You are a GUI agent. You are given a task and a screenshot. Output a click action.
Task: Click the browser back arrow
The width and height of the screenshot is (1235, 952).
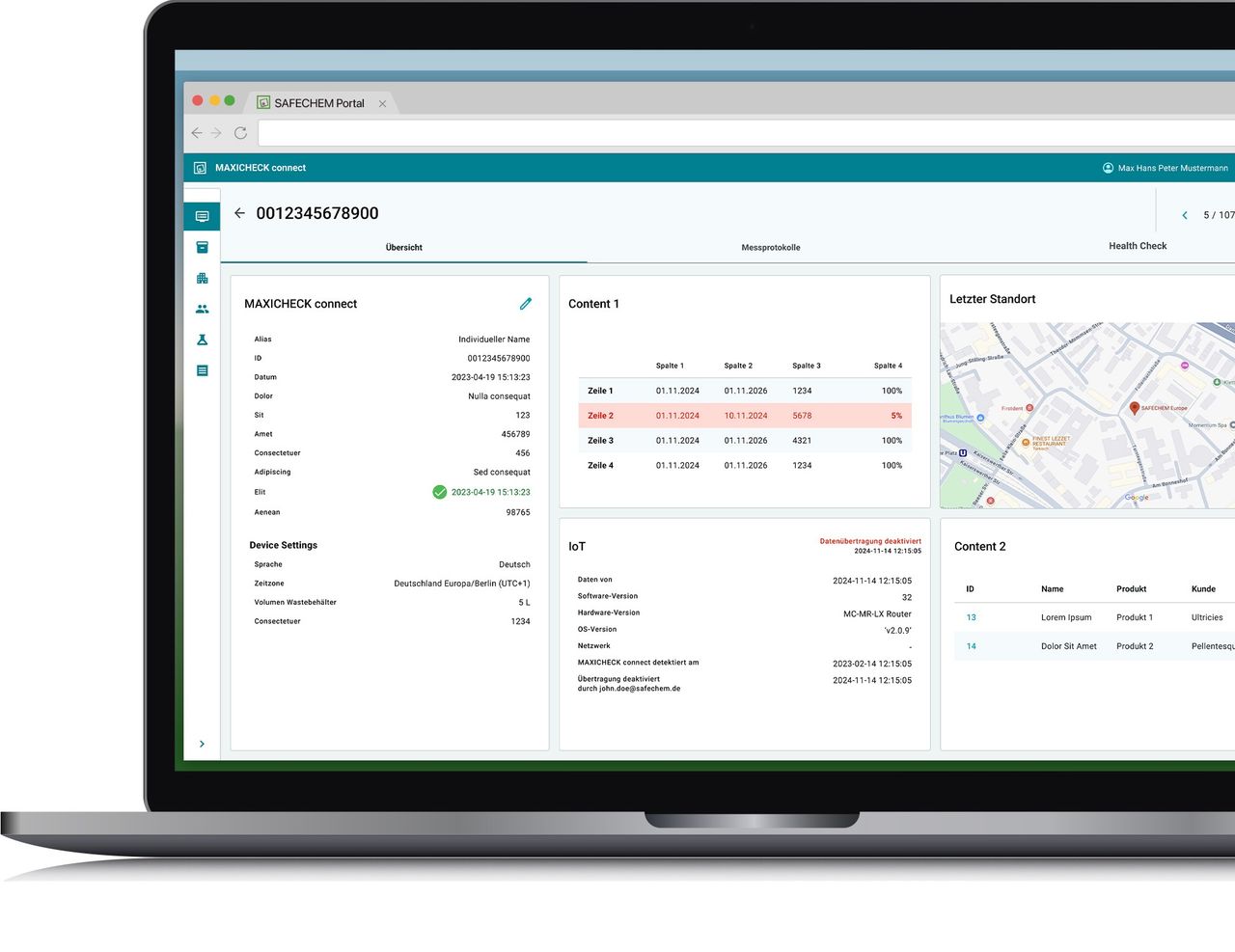[x=197, y=133]
